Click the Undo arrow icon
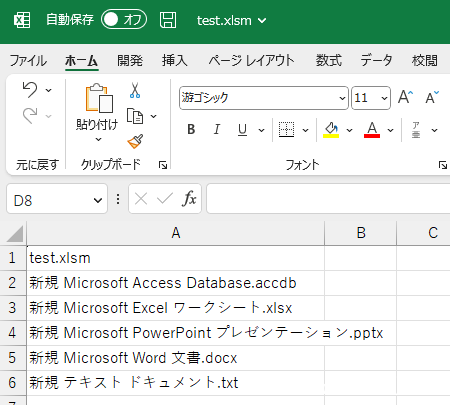 point(30,90)
